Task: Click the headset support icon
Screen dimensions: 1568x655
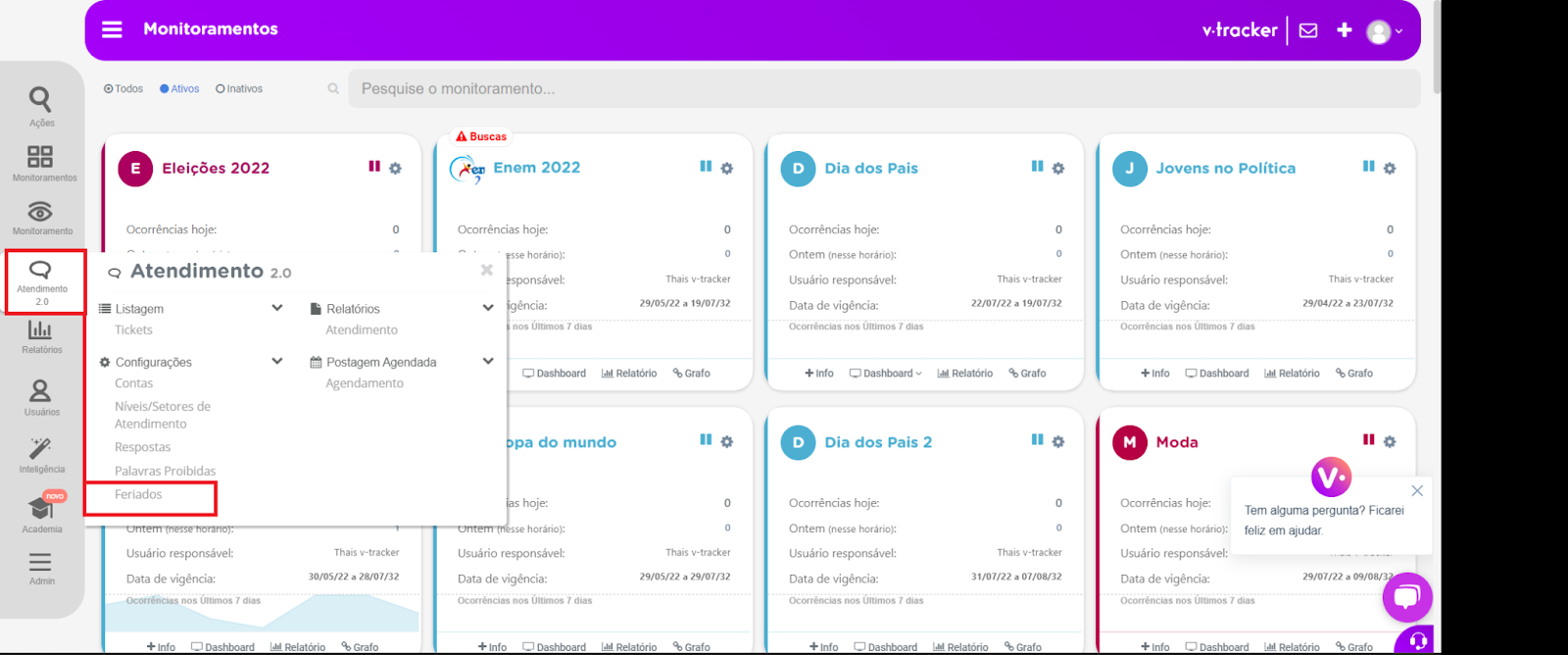Action: (1417, 641)
